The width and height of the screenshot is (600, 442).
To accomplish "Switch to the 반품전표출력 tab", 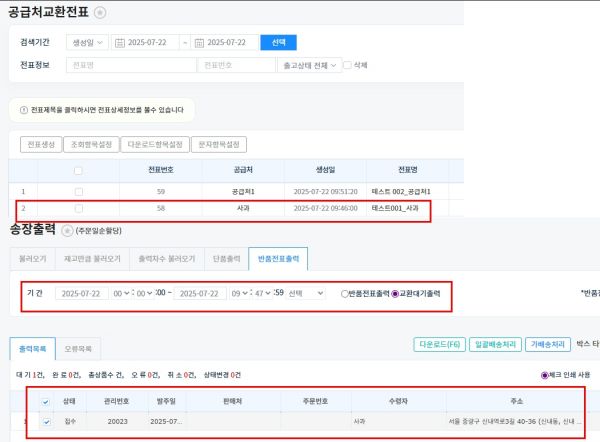I will click(x=279, y=258).
